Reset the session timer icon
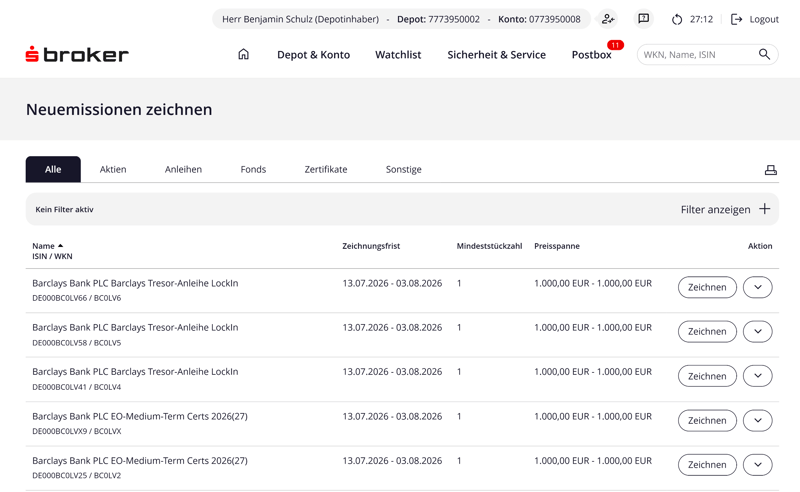 [677, 19]
